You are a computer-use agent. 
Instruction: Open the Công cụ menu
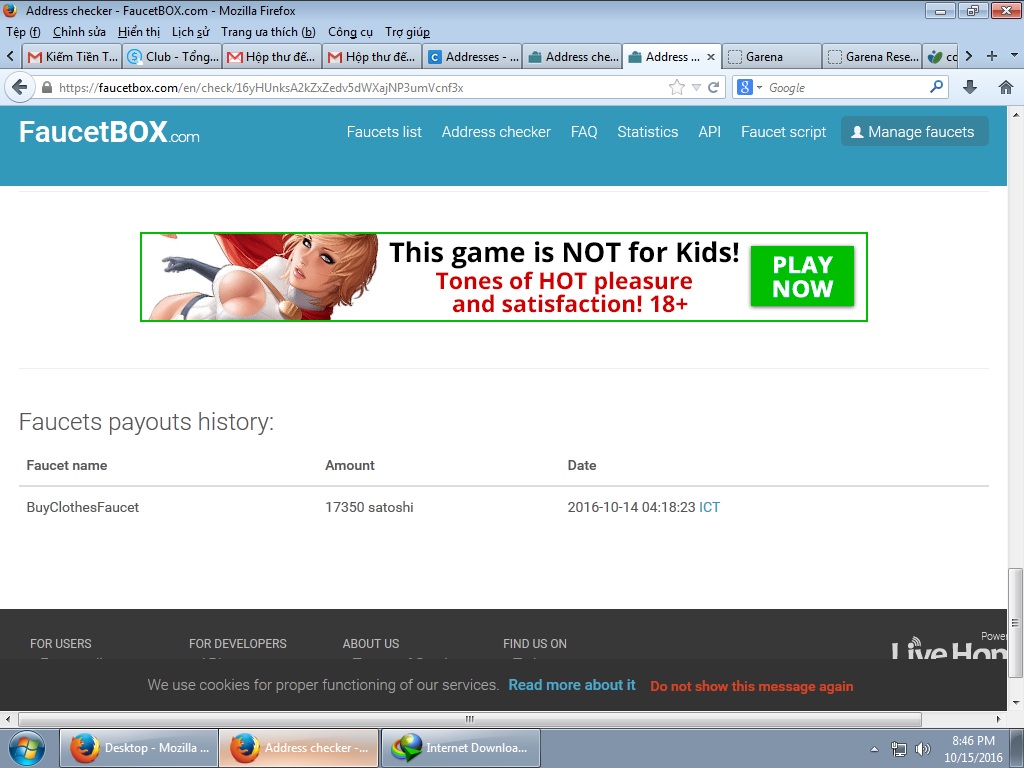tap(350, 32)
